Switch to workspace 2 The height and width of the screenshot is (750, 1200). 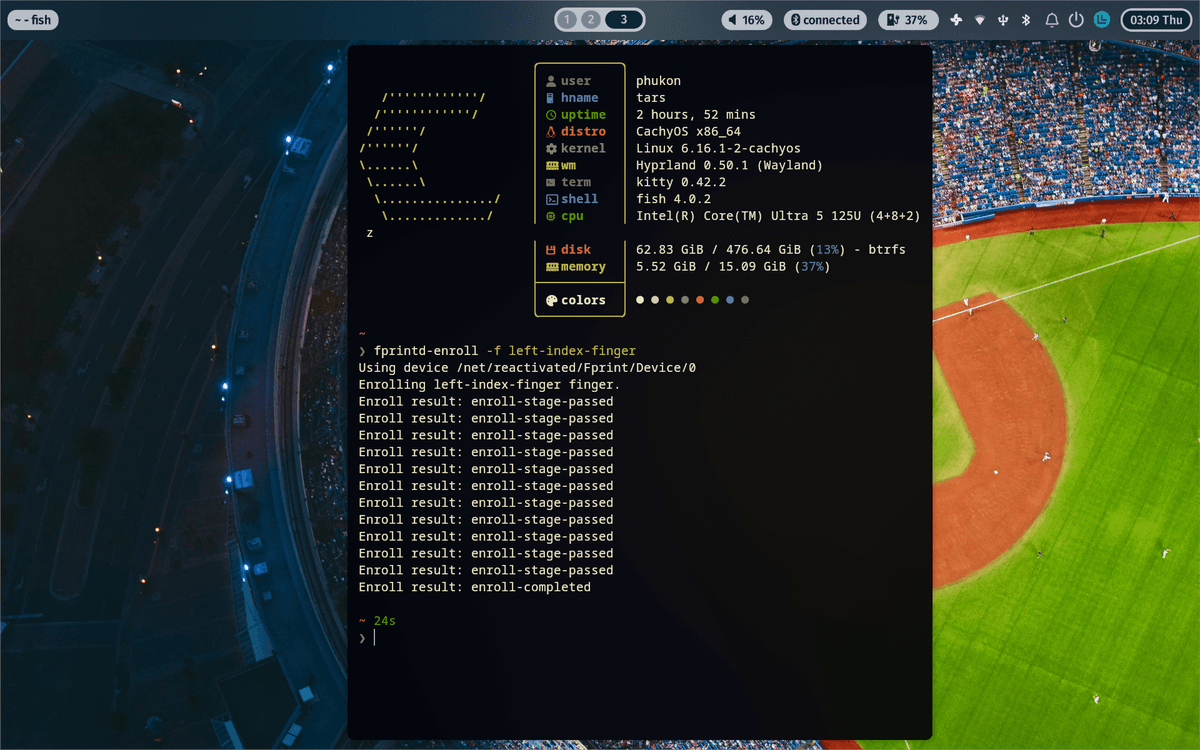coord(590,19)
